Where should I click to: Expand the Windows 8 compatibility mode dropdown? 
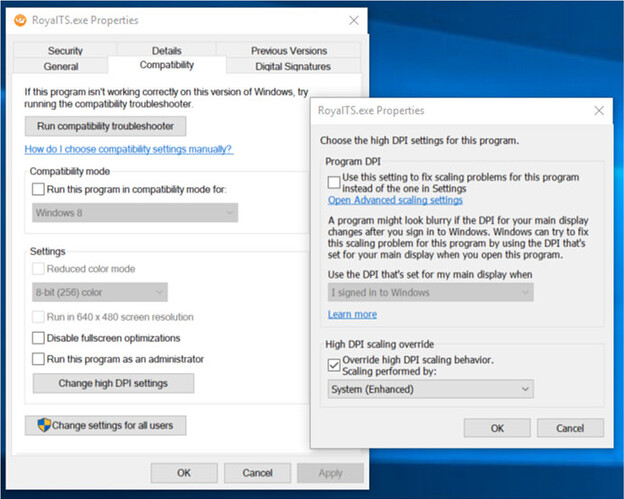click(134, 212)
